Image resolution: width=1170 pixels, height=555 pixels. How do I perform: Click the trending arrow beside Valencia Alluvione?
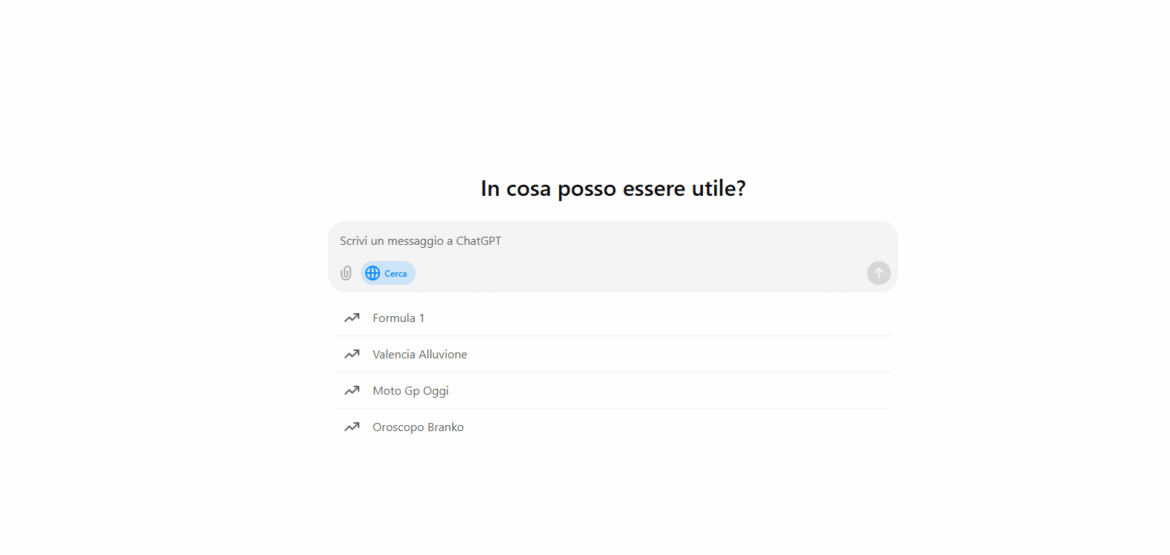pyautogui.click(x=352, y=354)
